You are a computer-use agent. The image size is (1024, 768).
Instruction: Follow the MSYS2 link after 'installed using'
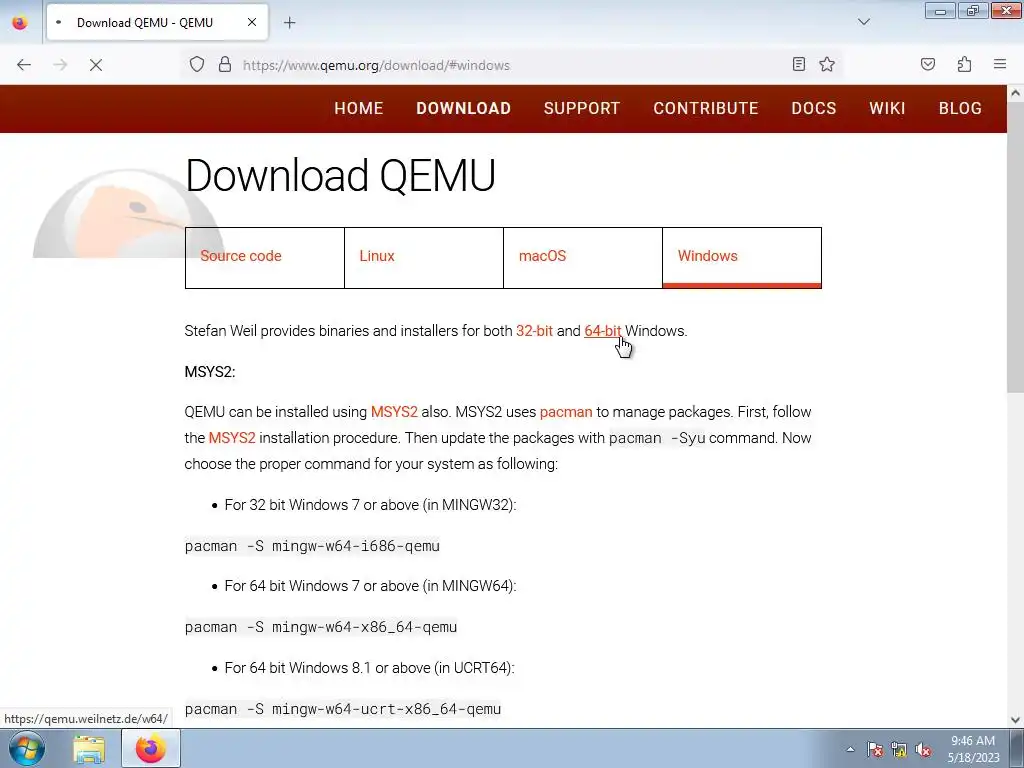(394, 412)
